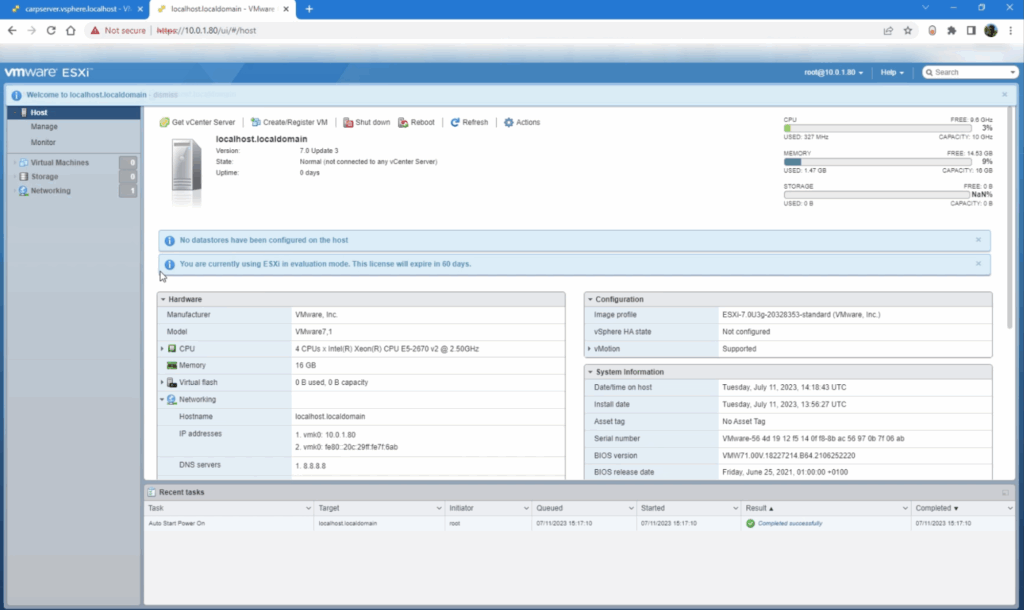This screenshot has height=610, width=1024.
Task: Open root@10.0.1.80 user dropdown
Action: tap(833, 72)
